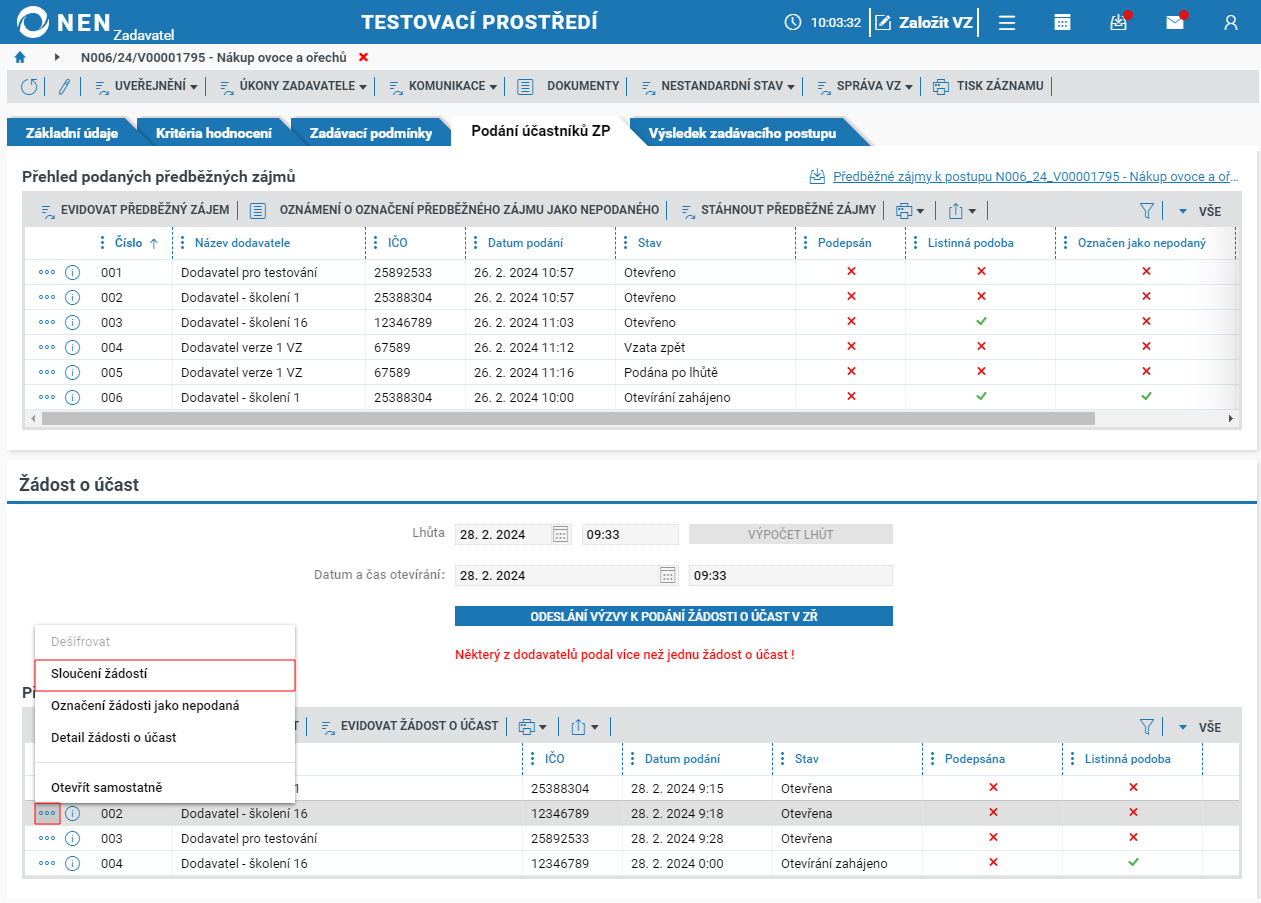
Task: Open row actions for žádost 002
Action: [x=47, y=813]
